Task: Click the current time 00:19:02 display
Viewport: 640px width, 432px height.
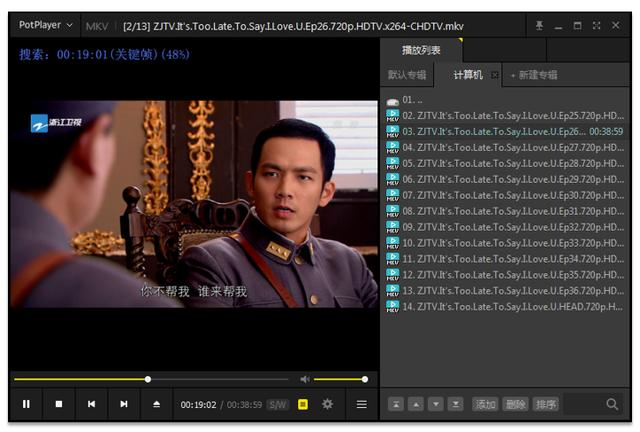Action: click(x=198, y=405)
